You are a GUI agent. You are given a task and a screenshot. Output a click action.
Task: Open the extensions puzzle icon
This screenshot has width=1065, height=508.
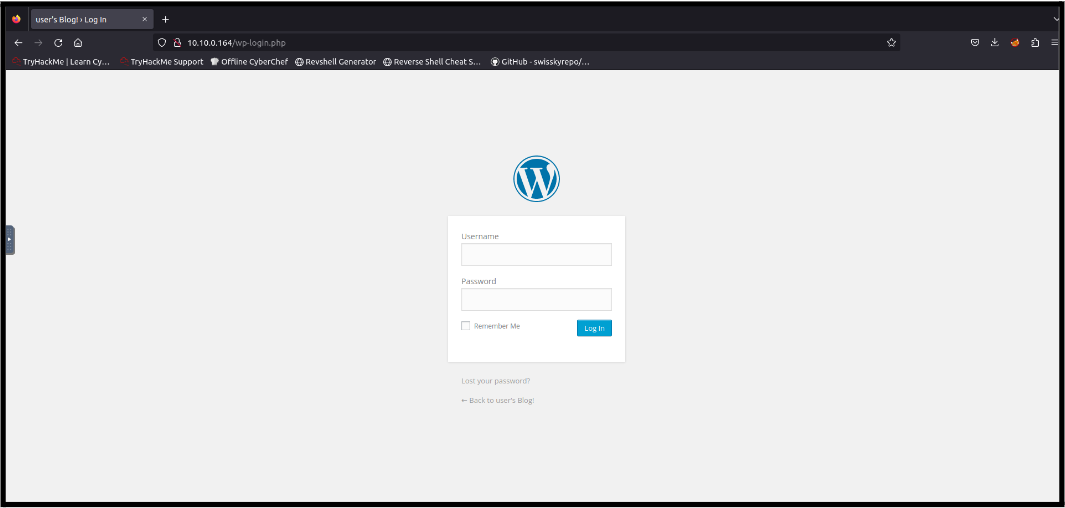[1034, 43]
